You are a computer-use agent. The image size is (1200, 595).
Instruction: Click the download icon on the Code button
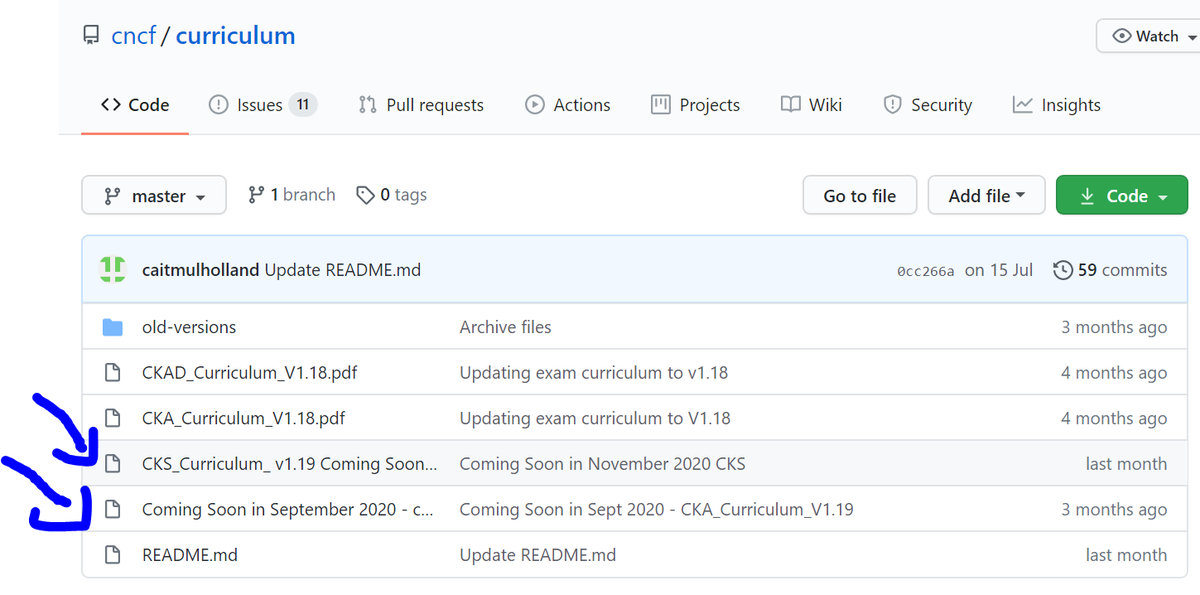click(x=1087, y=195)
